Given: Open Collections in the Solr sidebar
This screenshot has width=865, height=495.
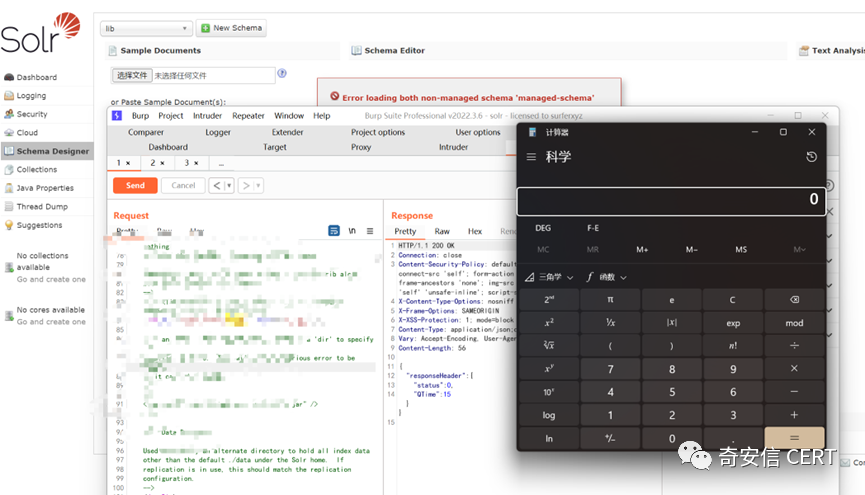Looking at the screenshot, I should point(36,169).
